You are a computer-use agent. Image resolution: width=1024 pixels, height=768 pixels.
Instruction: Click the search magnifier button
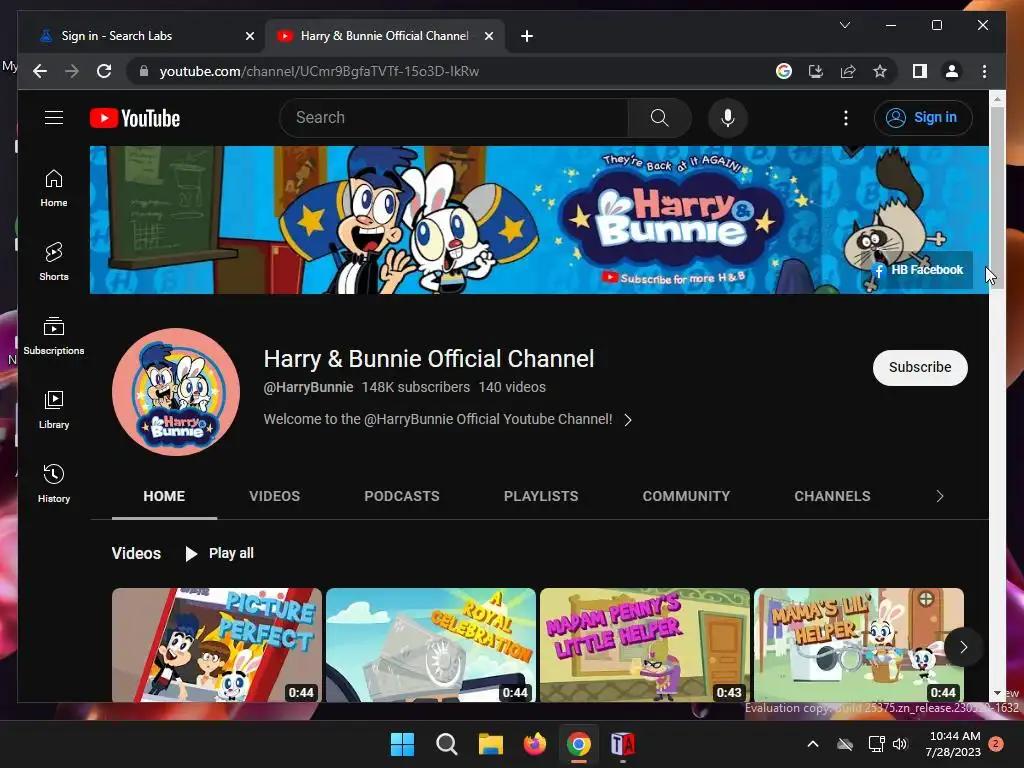pos(660,118)
